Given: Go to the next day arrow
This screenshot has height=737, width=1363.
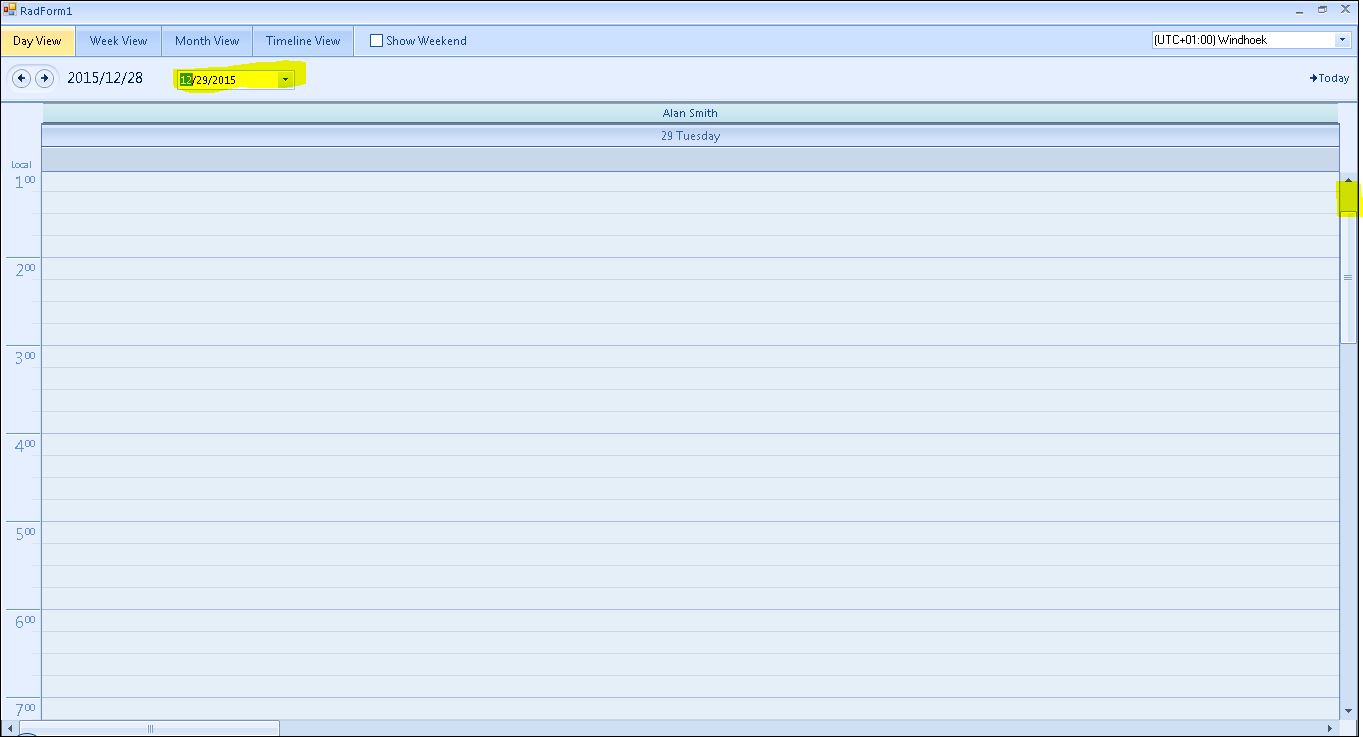Looking at the screenshot, I should point(44,78).
